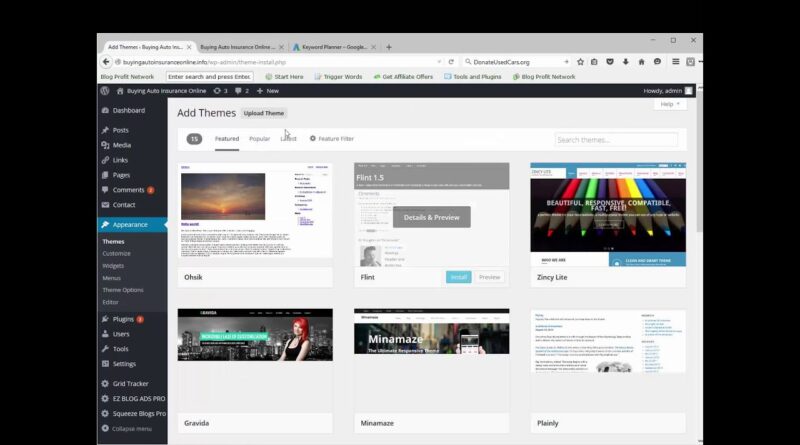Click Preview button for Flint theme
The width and height of the screenshot is (800, 445).
coord(489,277)
